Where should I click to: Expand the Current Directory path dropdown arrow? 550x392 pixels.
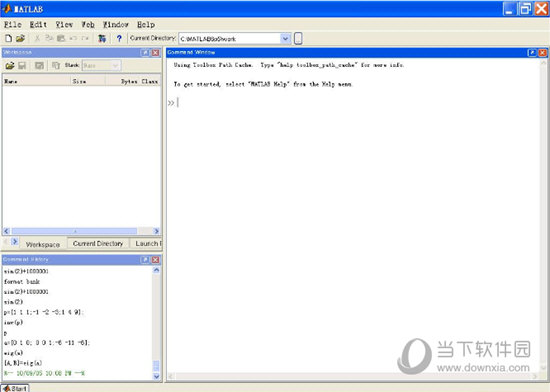[286, 39]
